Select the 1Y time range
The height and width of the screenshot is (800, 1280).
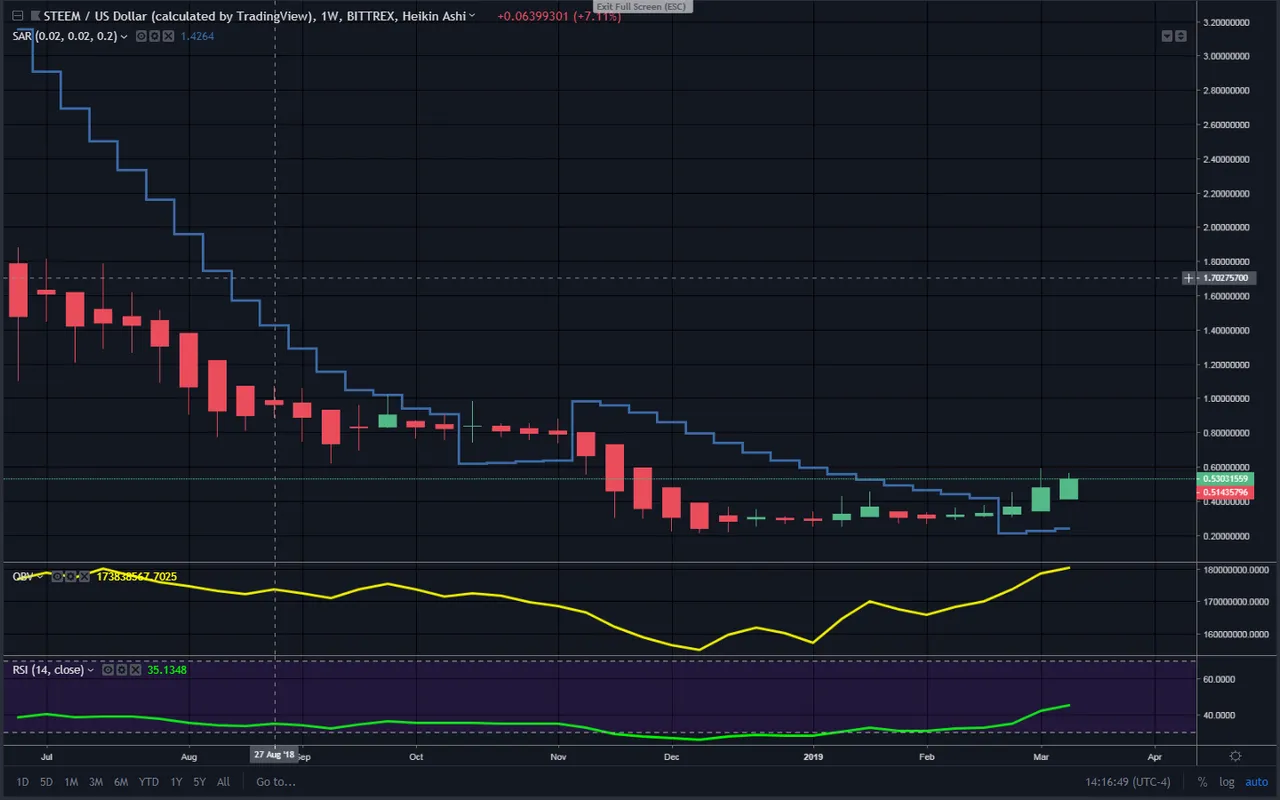[176, 782]
